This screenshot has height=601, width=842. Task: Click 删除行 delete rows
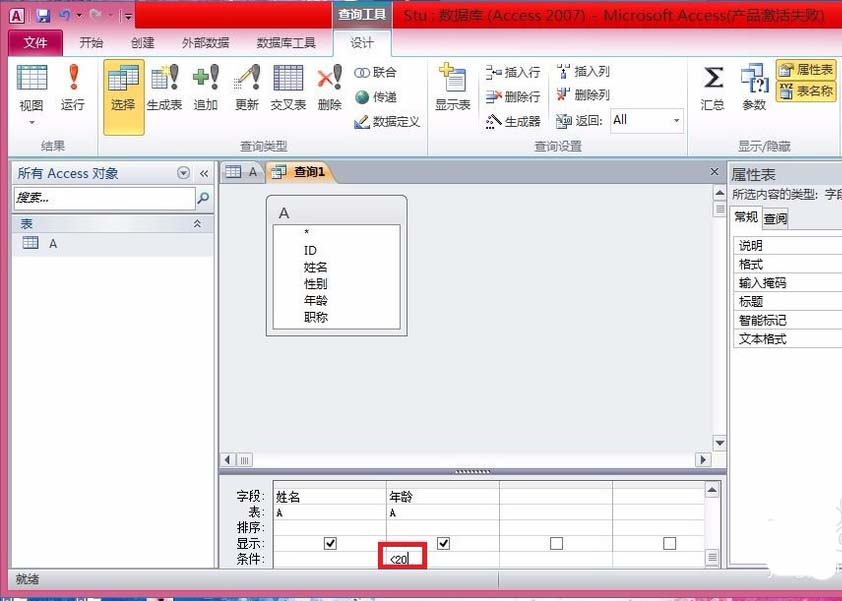(x=513, y=97)
